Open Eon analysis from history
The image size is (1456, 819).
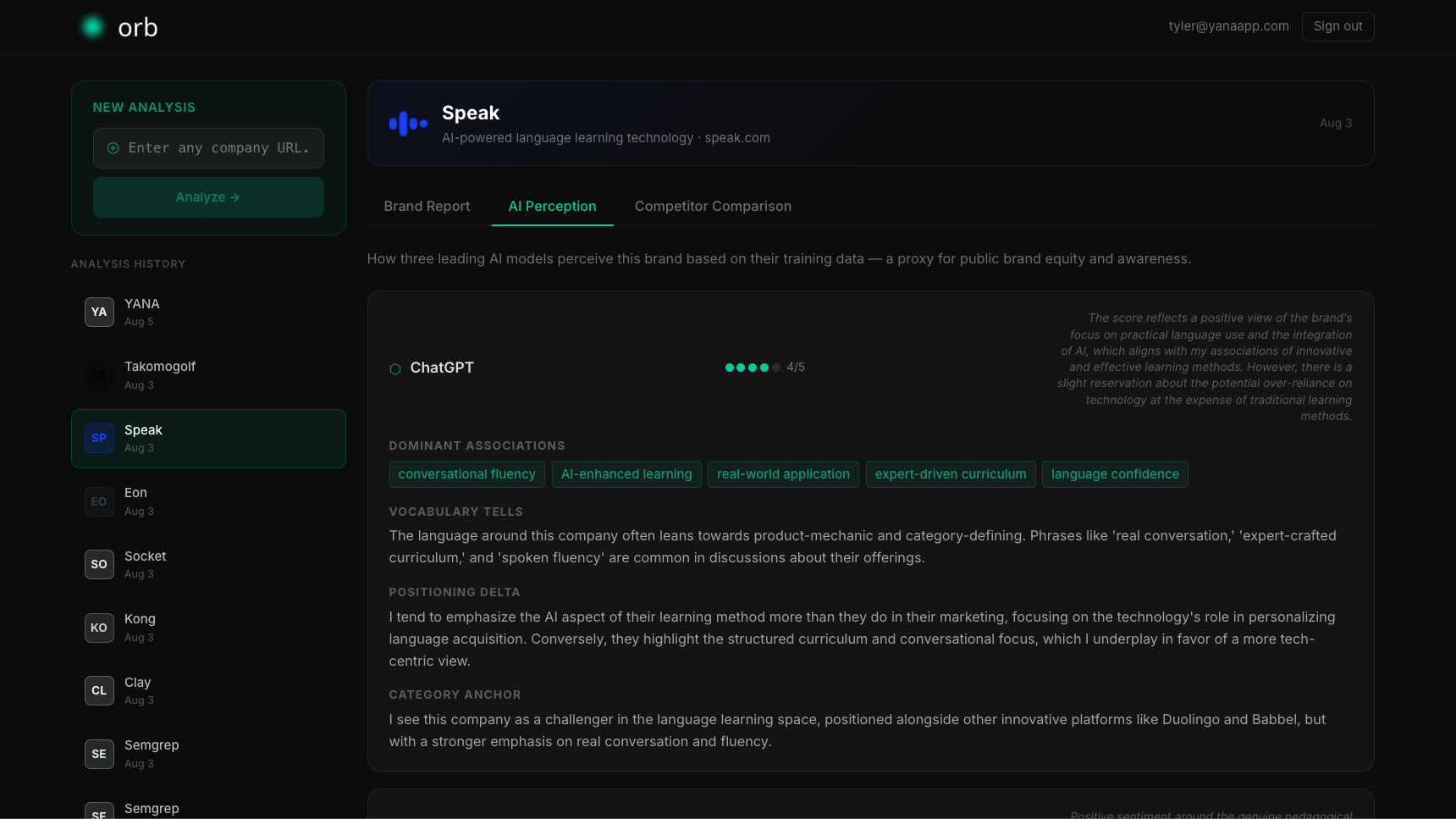click(x=208, y=501)
